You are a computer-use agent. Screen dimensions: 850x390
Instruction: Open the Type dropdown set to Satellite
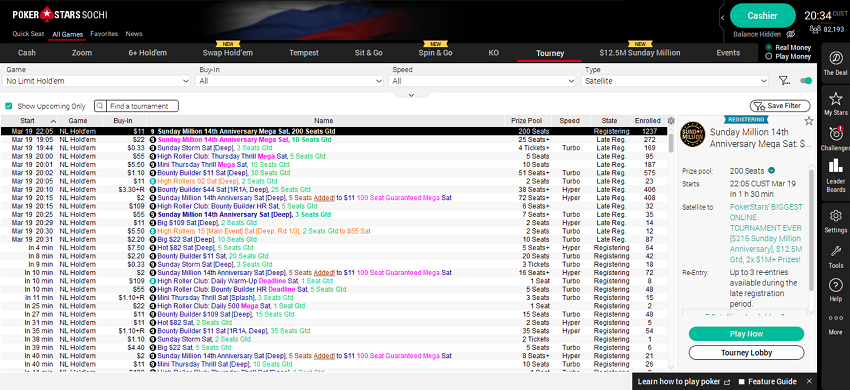[x=675, y=81]
